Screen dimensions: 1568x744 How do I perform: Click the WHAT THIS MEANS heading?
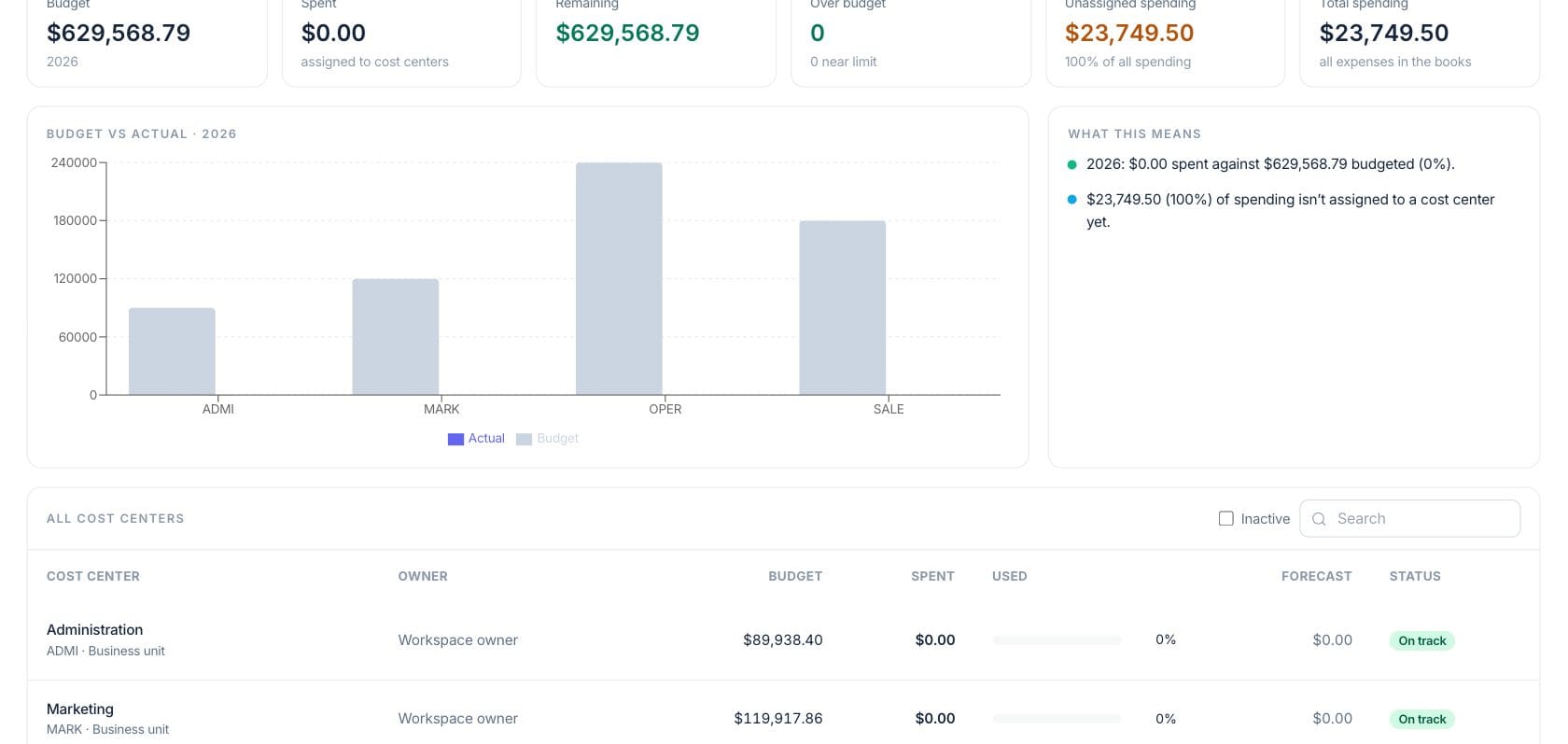(1135, 133)
